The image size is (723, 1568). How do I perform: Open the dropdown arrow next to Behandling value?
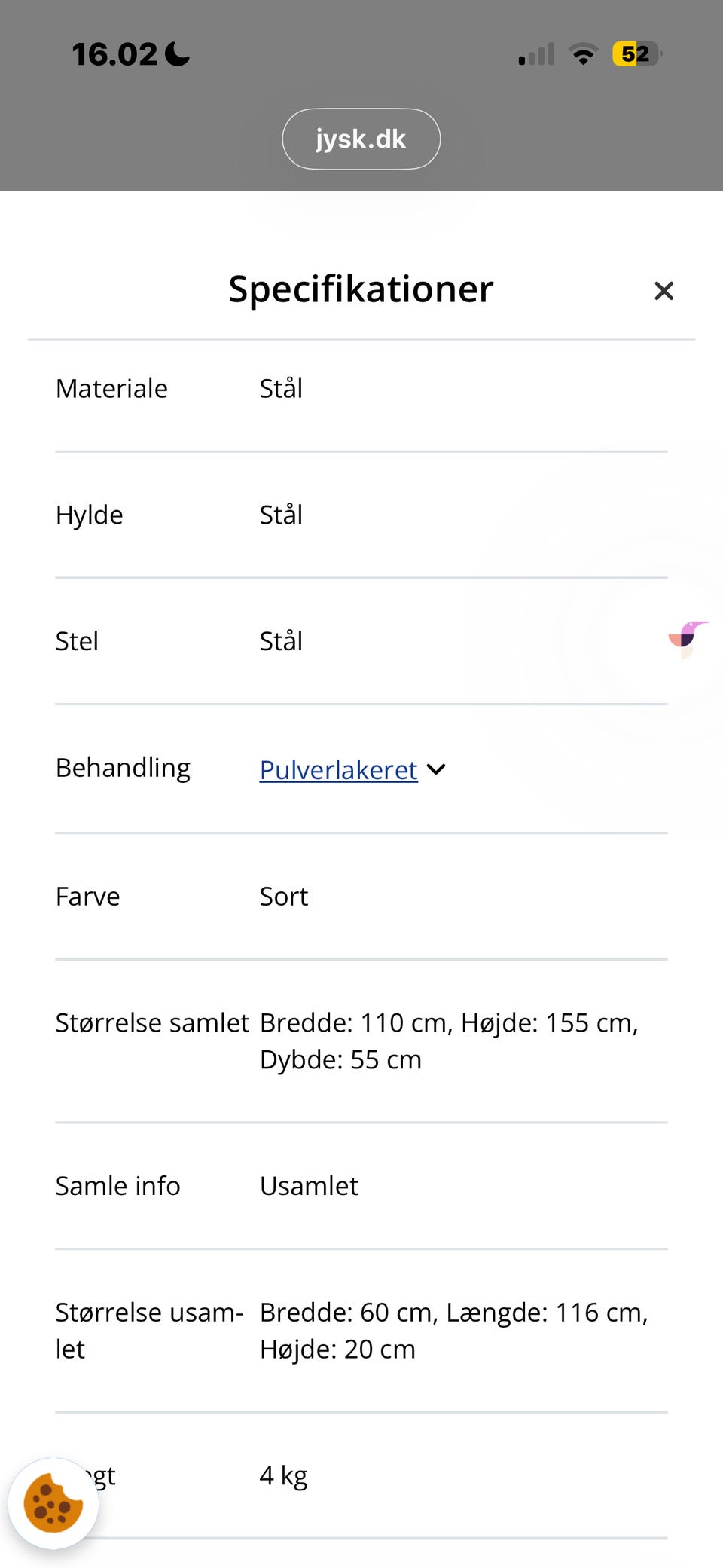[435, 769]
